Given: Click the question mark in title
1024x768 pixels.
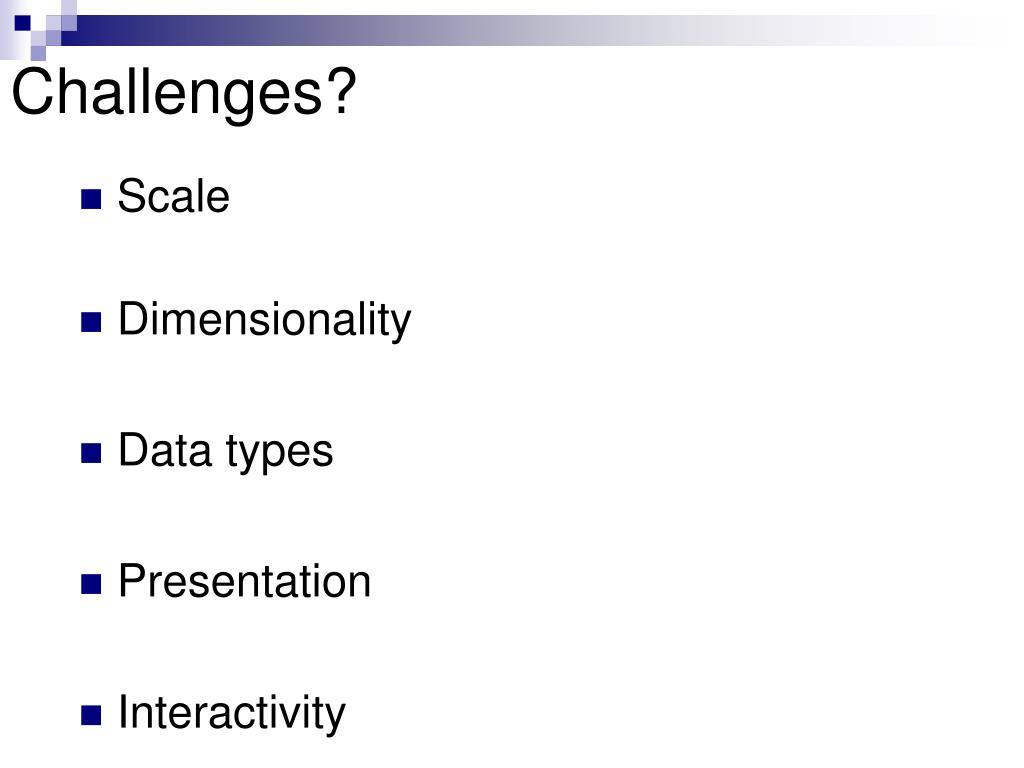Looking at the screenshot, I should [x=342, y=89].
